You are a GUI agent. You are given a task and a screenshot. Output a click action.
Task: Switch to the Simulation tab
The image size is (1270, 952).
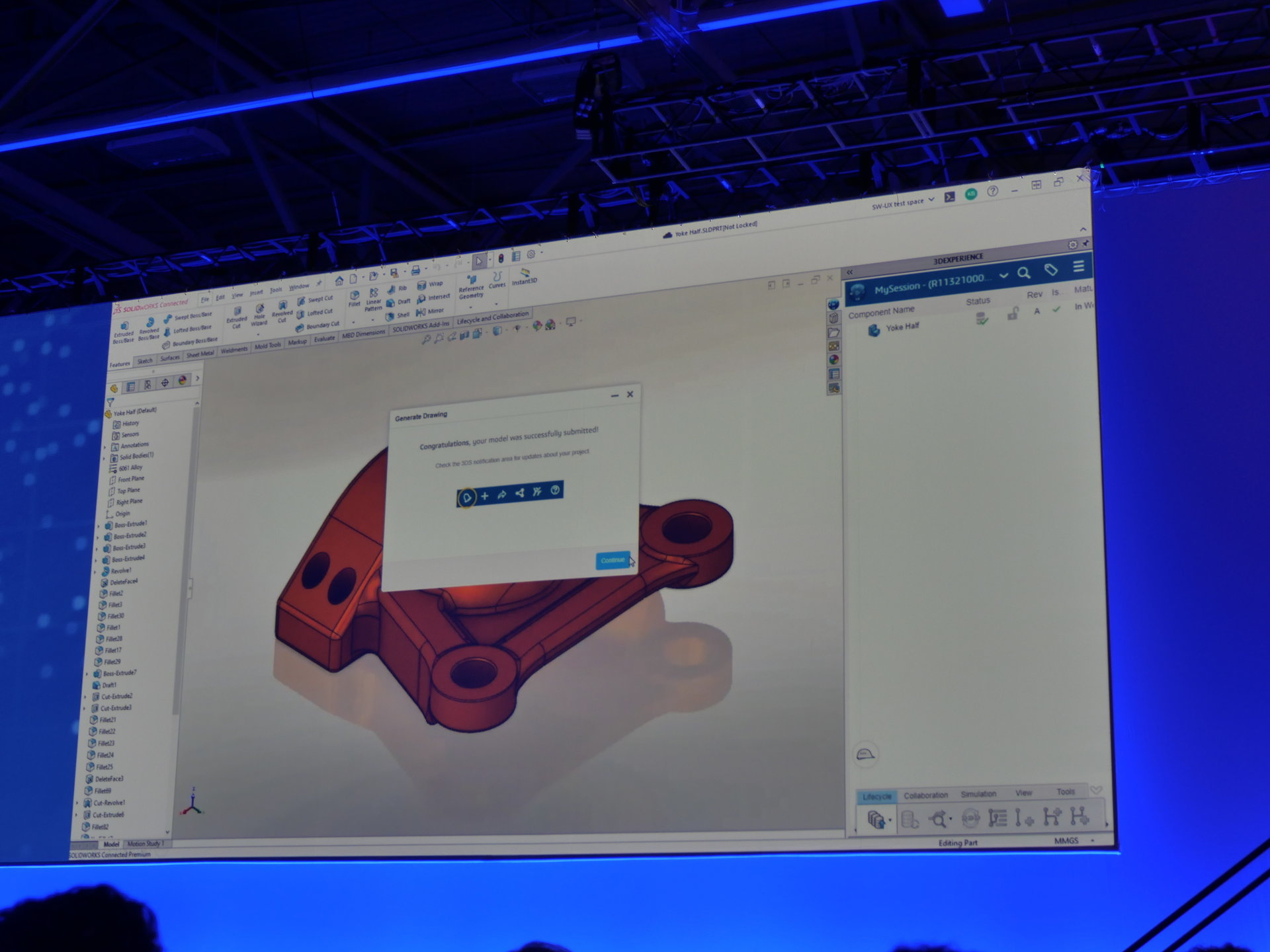tap(978, 794)
